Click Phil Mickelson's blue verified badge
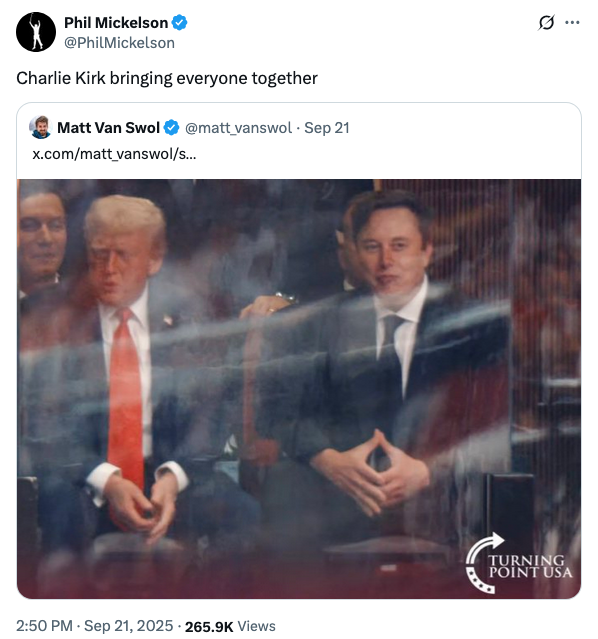The height and width of the screenshot is (639, 598). coord(179,23)
